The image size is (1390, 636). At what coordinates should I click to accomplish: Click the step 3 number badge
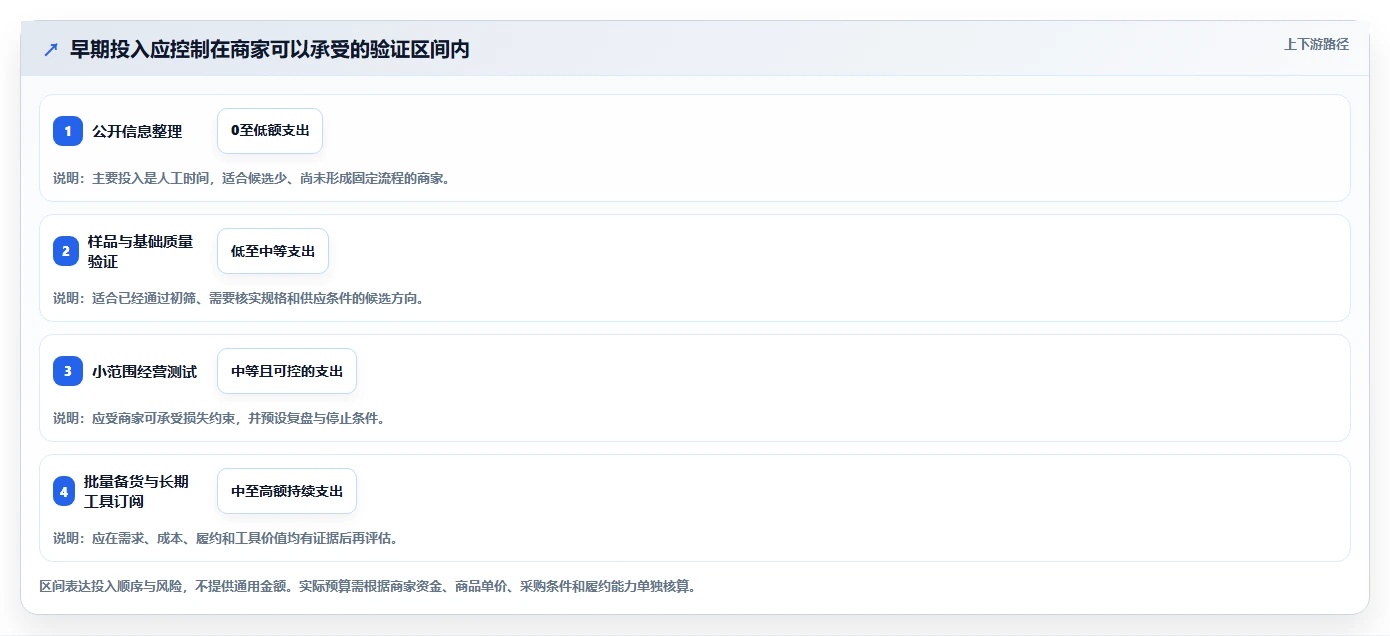click(x=68, y=371)
